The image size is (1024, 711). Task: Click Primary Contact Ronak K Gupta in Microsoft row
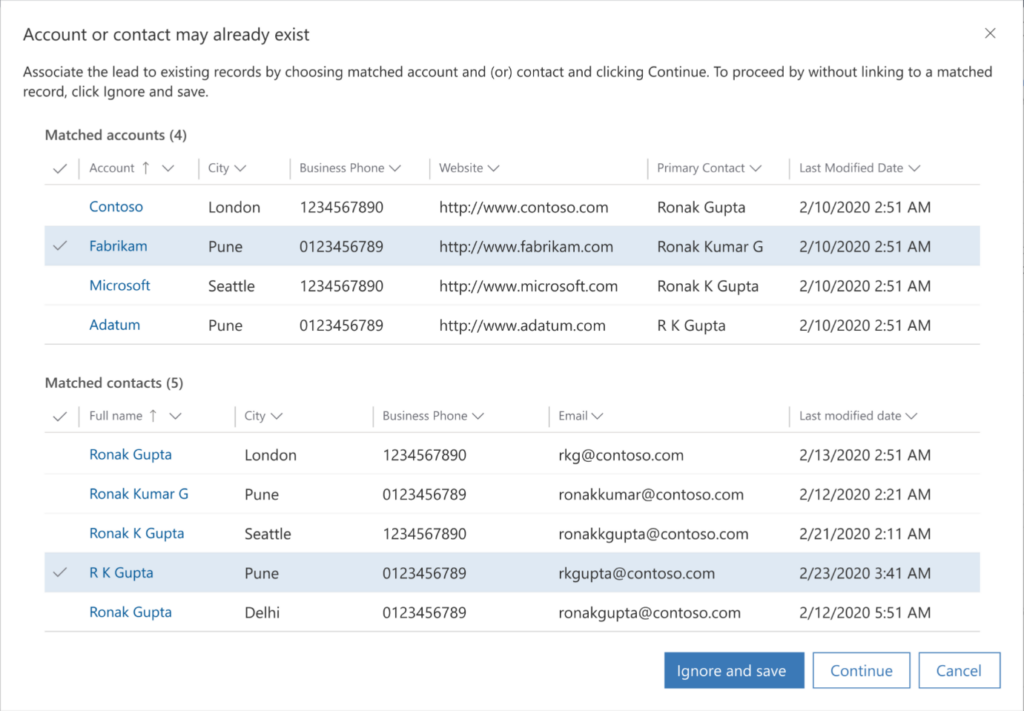coord(708,286)
